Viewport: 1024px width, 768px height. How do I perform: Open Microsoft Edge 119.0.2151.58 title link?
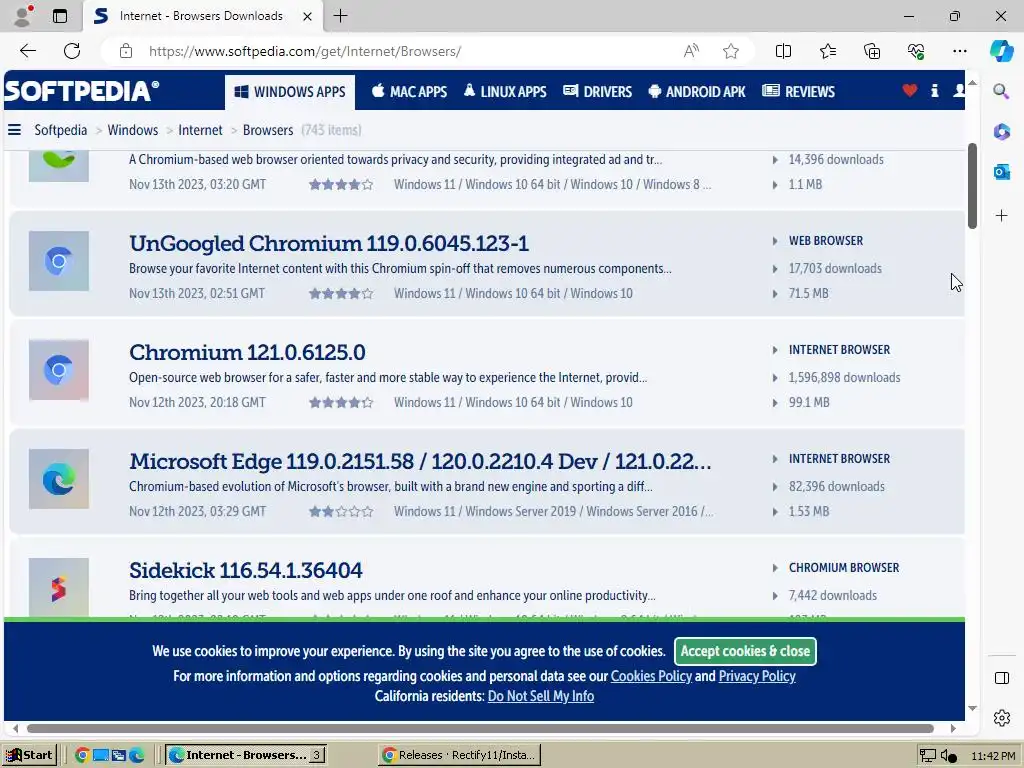click(x=420, y=462)
